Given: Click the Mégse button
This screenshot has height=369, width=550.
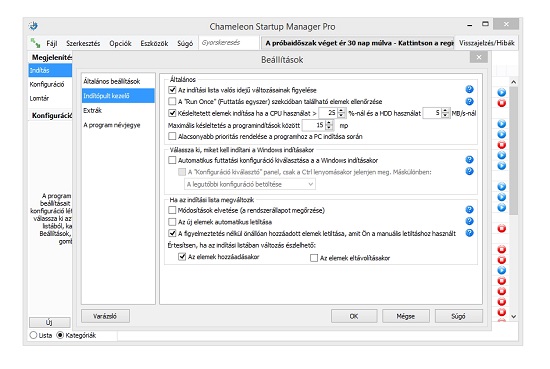Looking at the screenshot, I should 406,316.
